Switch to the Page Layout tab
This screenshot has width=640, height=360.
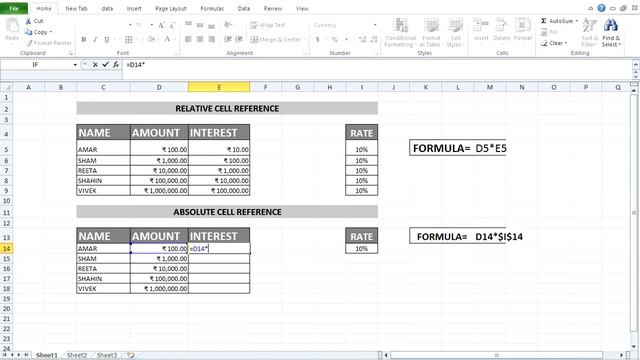click(171, 9)
